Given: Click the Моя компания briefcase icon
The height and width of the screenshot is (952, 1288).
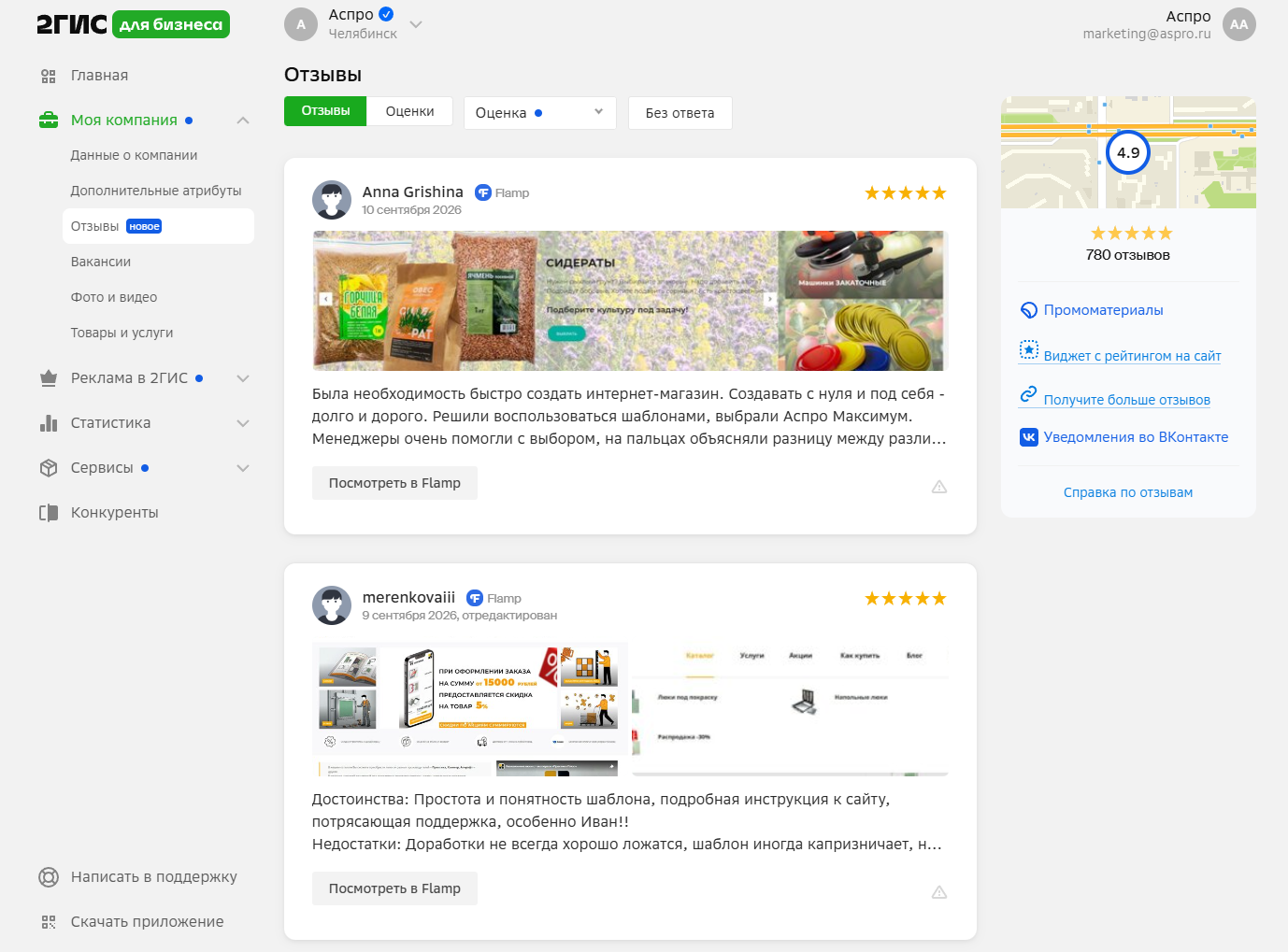Looking at the screenshot, I should (x=49, y=121).
